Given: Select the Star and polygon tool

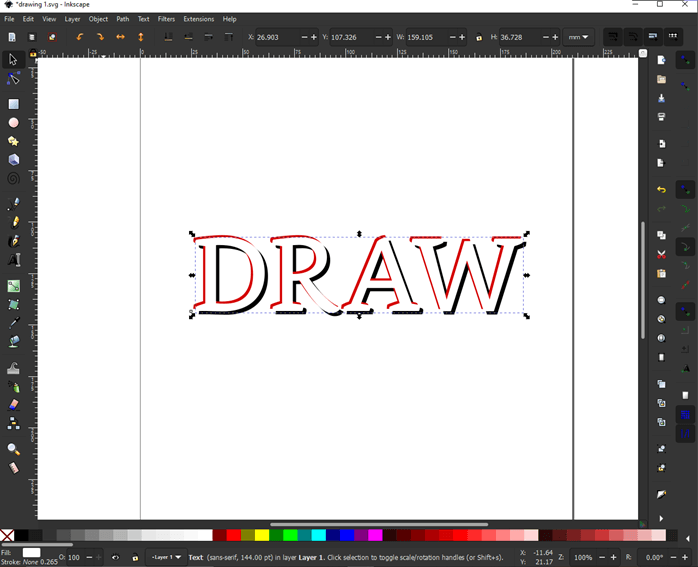Looking at the screenshot, I should pos(13,142).
